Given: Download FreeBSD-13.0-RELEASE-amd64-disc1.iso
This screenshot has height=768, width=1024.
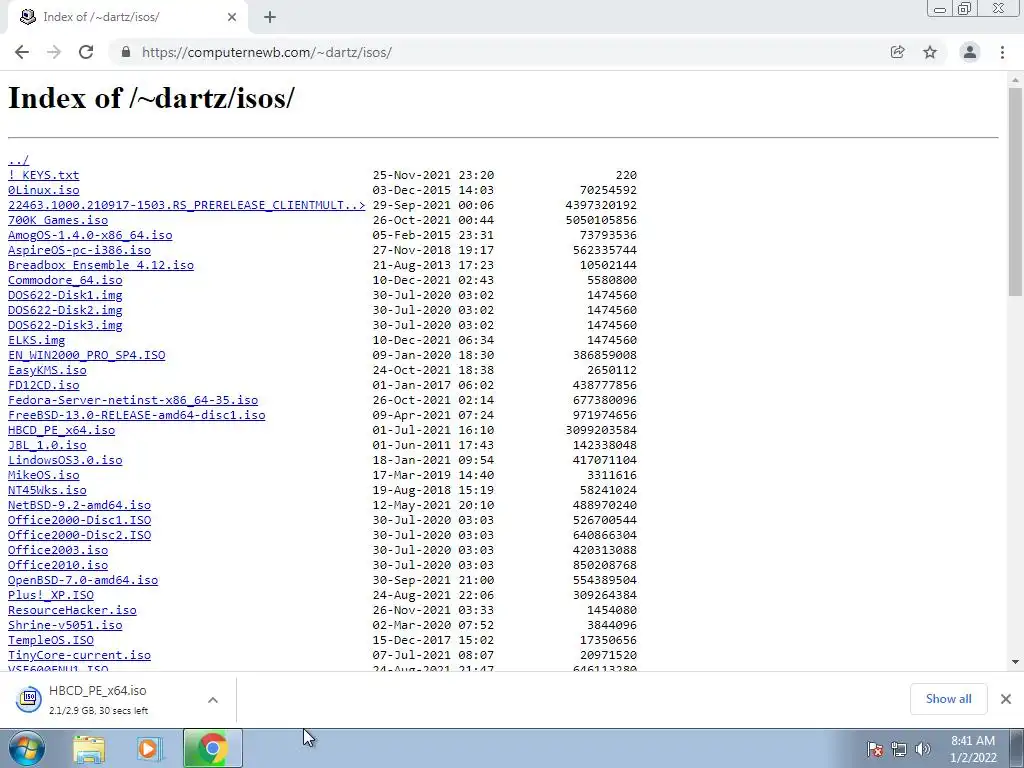Looking at the screenshot, I should 136,415.
